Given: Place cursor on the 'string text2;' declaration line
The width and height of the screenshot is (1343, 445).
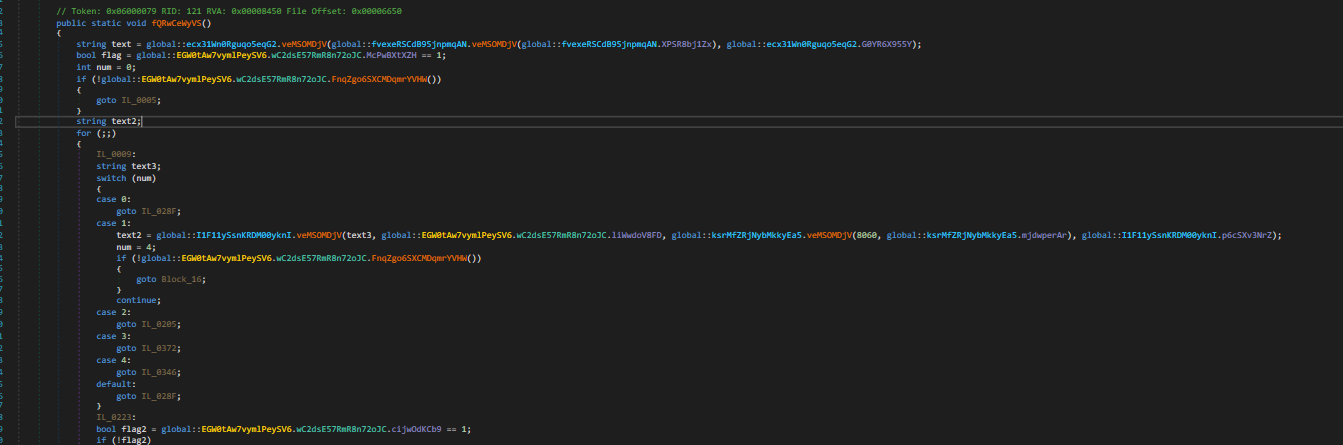Looking at the screenshot, I should click(x=109, y=121).
